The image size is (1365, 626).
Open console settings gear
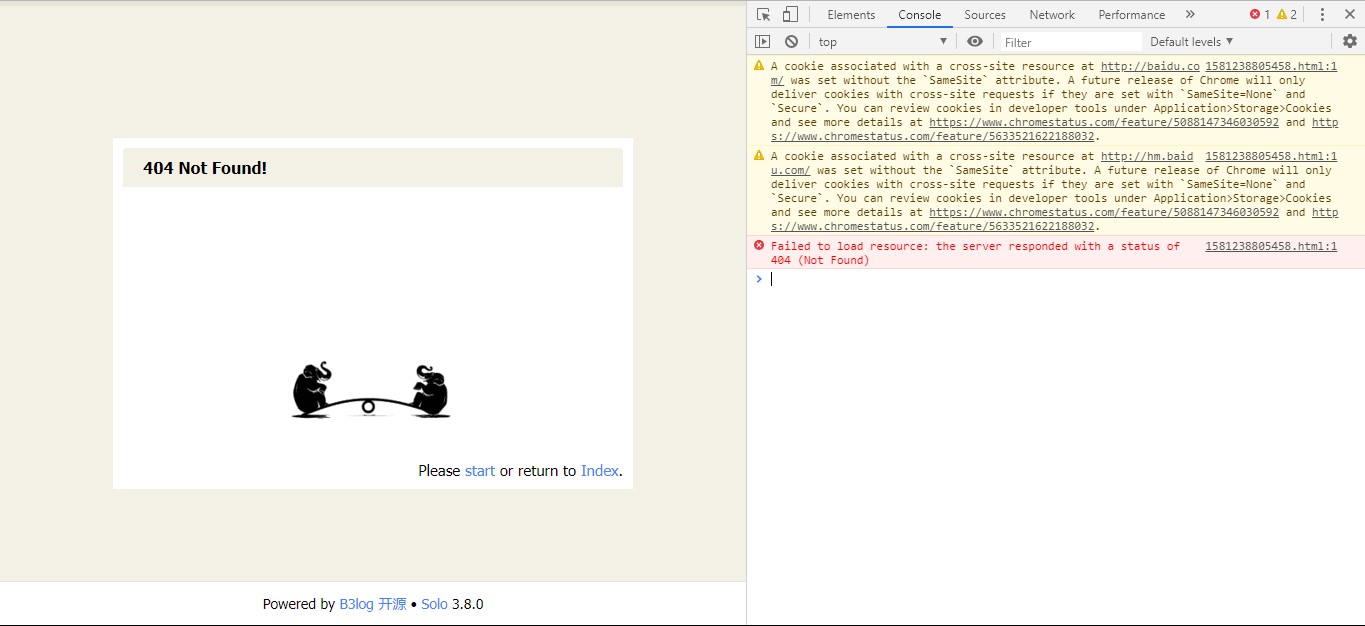tap(1349, 41)
